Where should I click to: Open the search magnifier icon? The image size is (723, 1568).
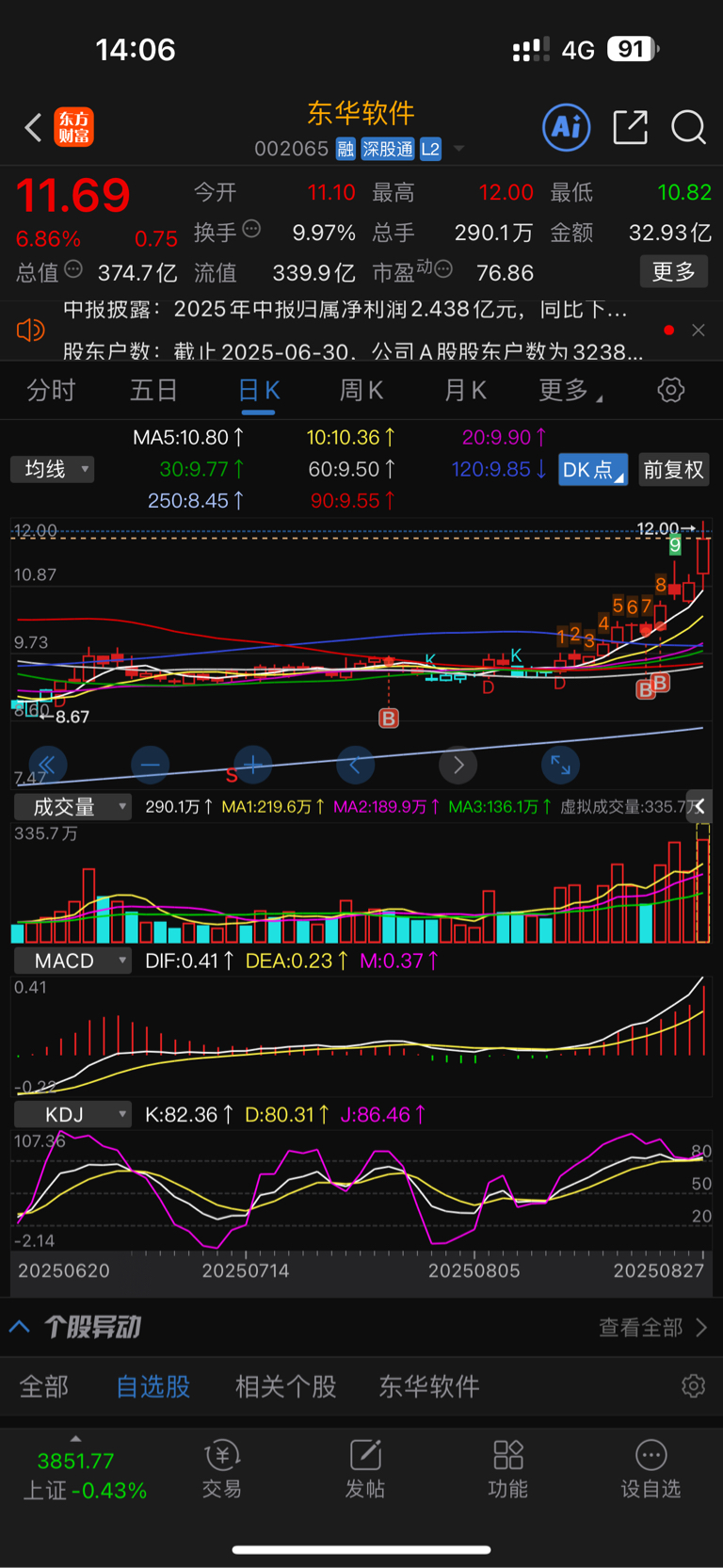pos(688,127)
